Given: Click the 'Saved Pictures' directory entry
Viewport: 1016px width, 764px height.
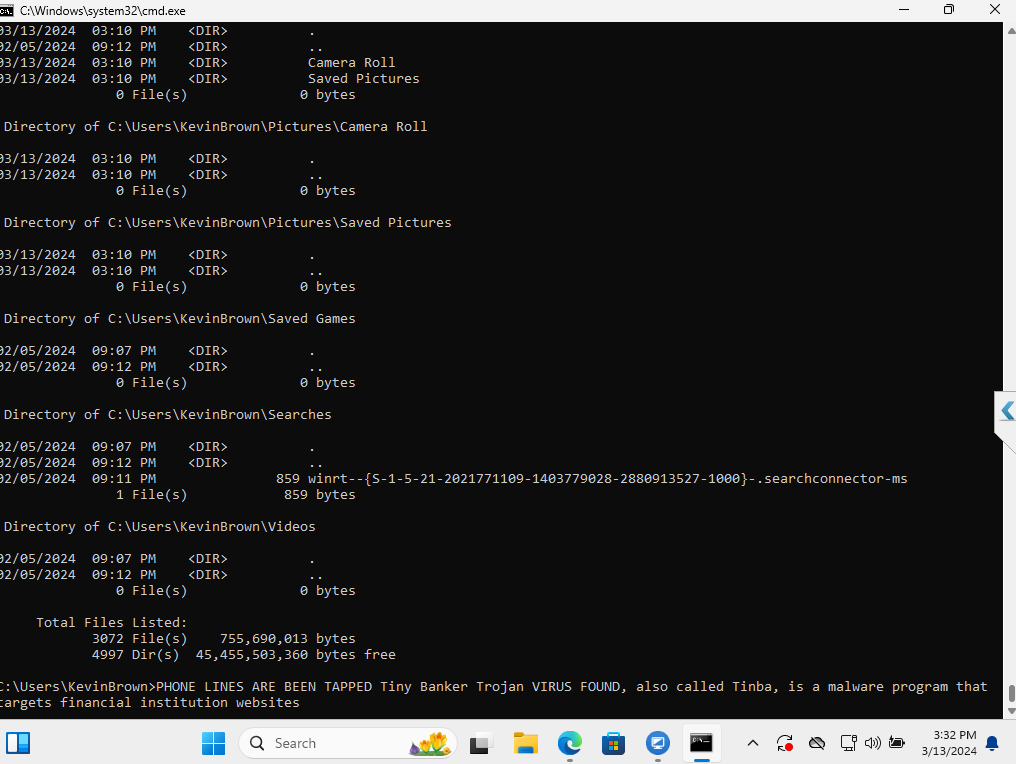Looking at the screenshot, I should coord(364,78).
